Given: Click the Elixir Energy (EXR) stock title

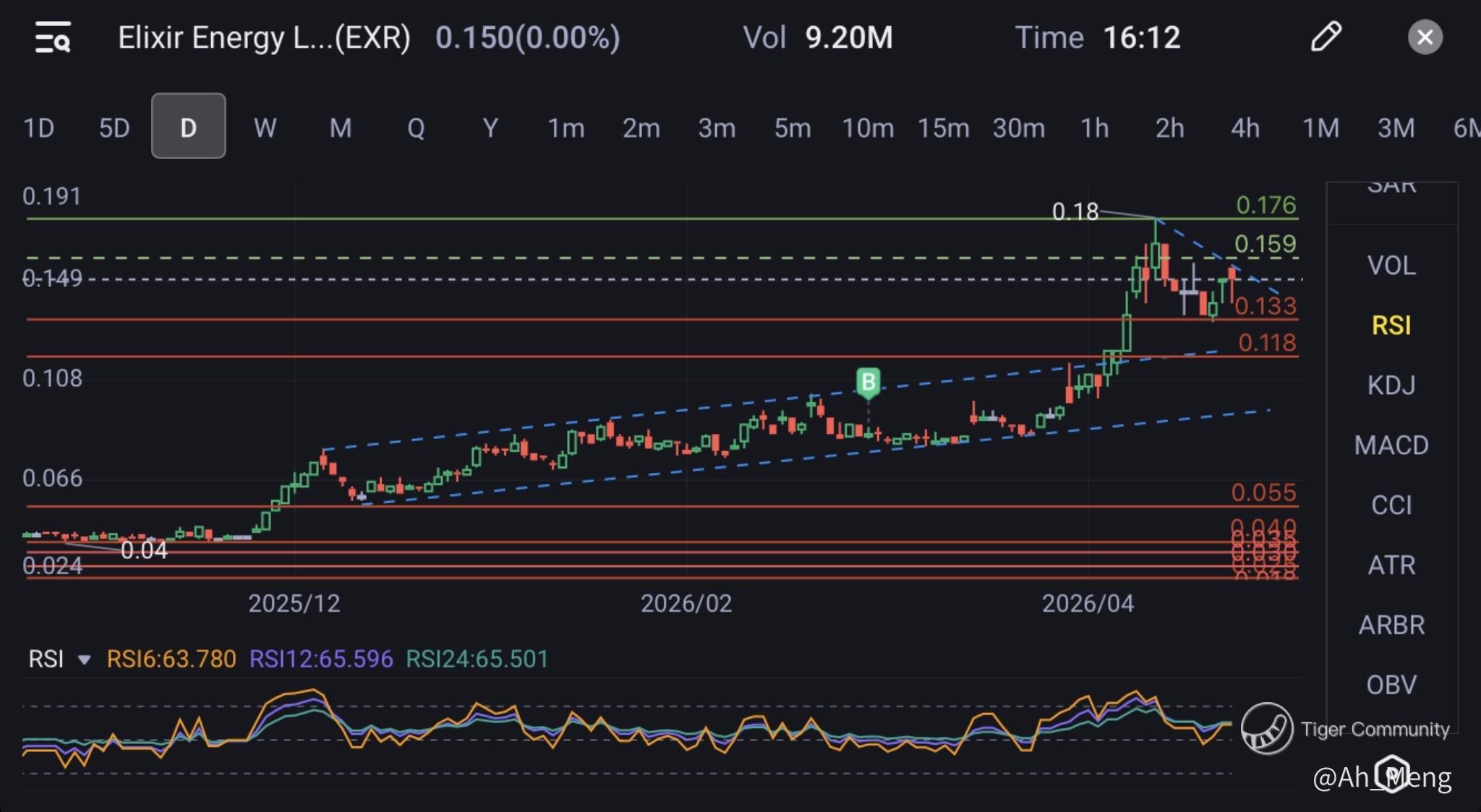Looking at the screenshot, I should 264,38.
